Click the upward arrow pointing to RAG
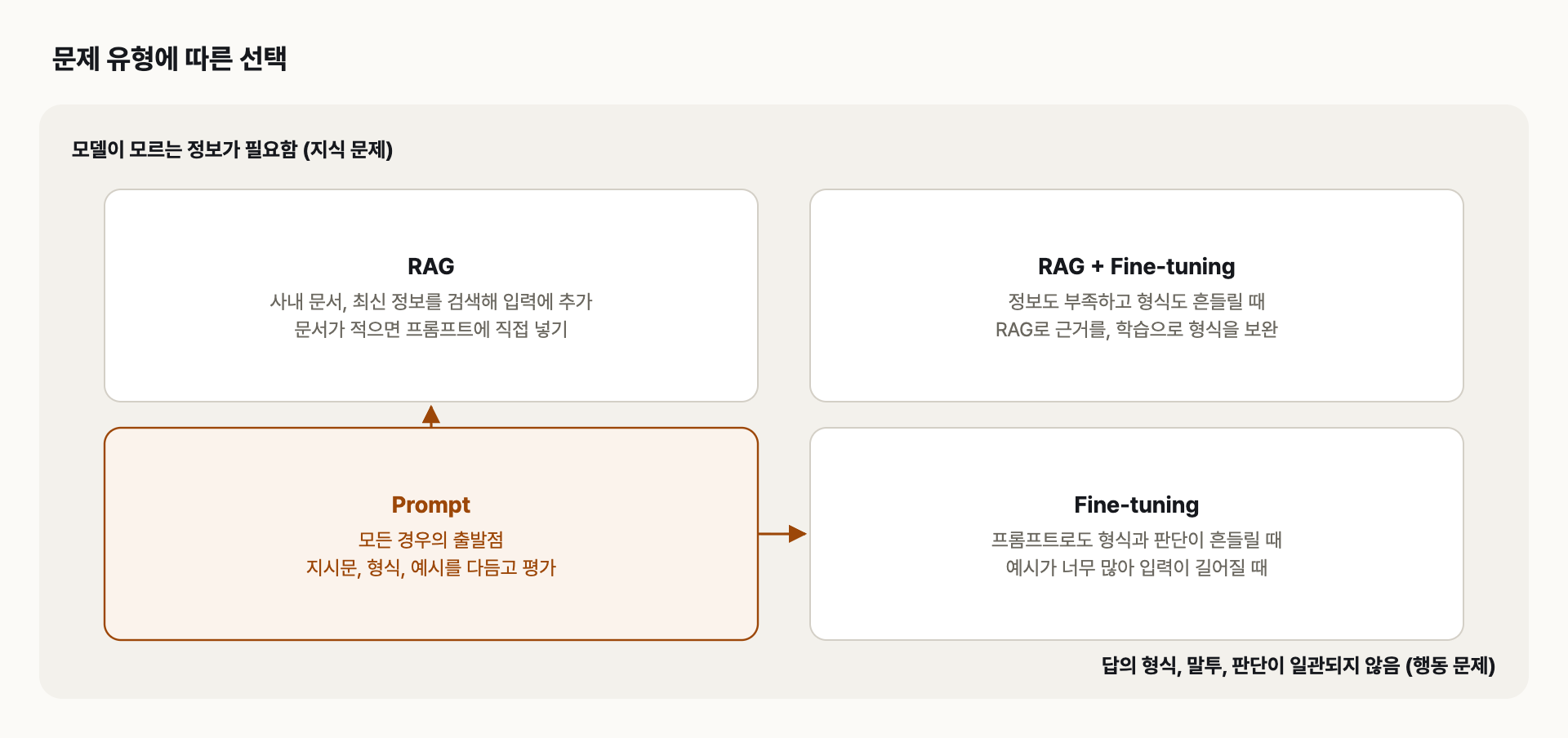 pos(431,416)
